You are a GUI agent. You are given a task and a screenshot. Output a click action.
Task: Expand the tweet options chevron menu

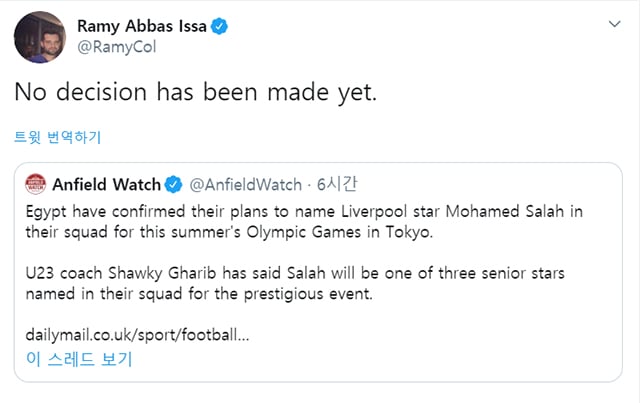coord(614,24)
